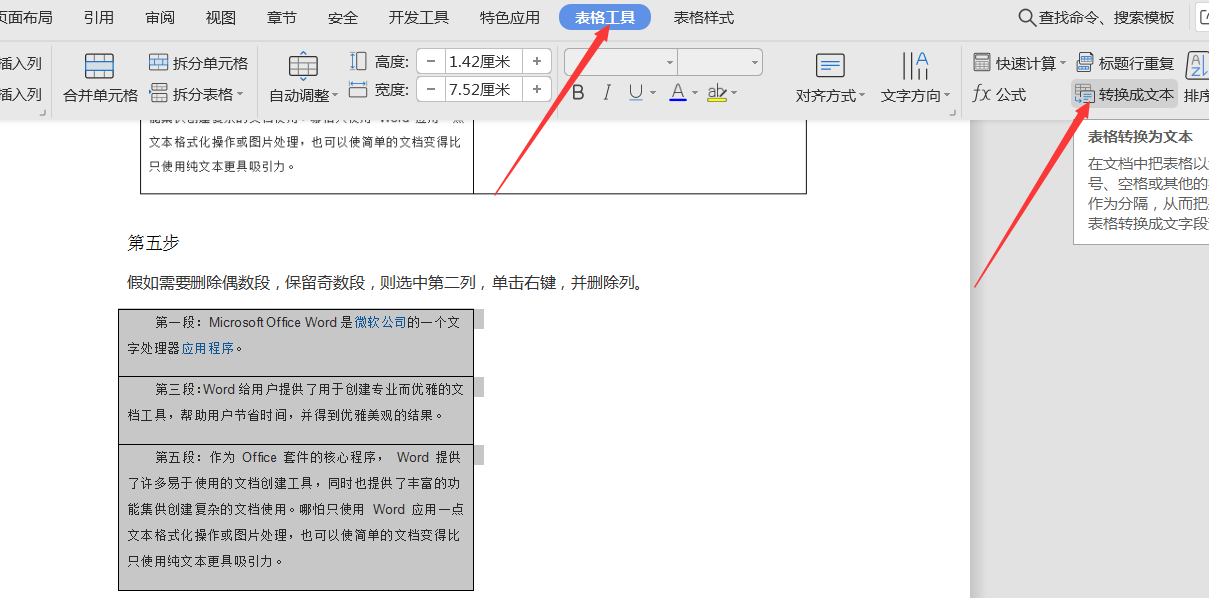Click the column width value field
1209x598 pixels.
[x=482, y=90]
